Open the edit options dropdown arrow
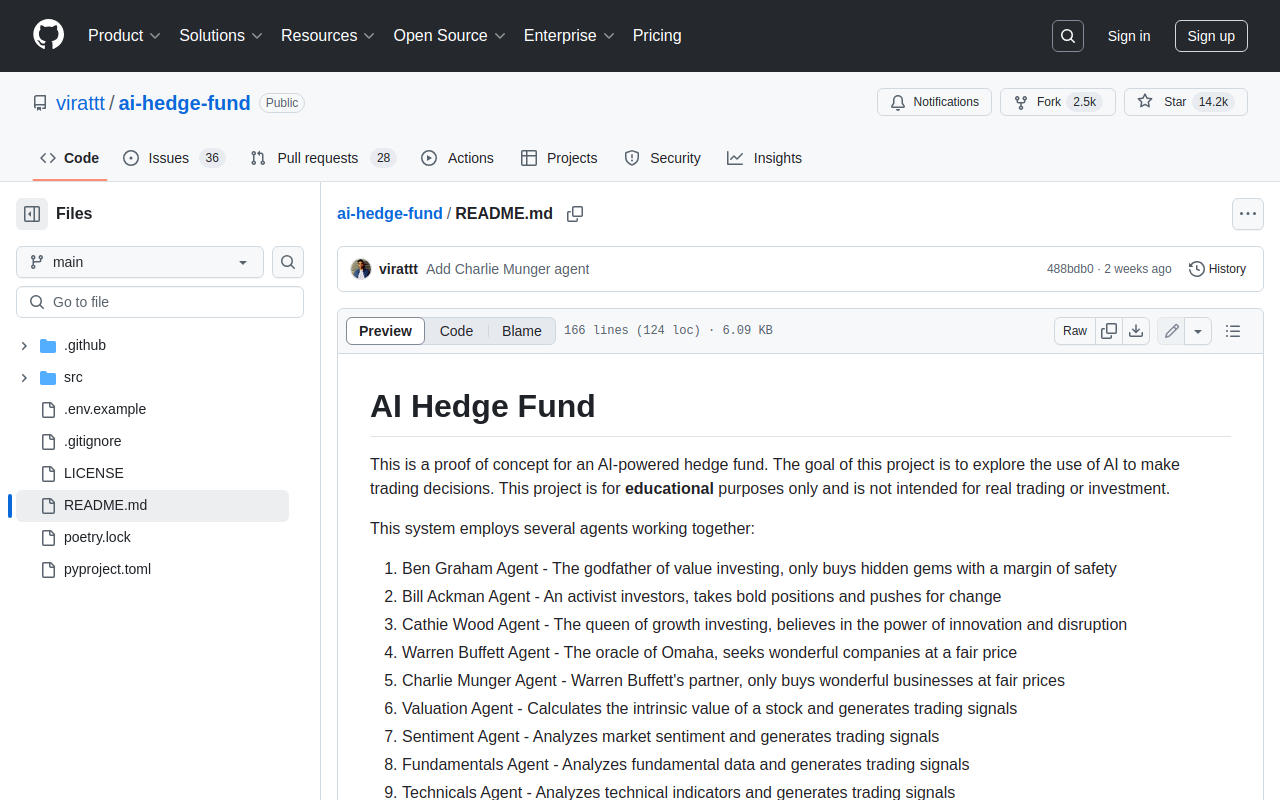The width and height of the screenshot is (1280, 800). click(1198, 331)
